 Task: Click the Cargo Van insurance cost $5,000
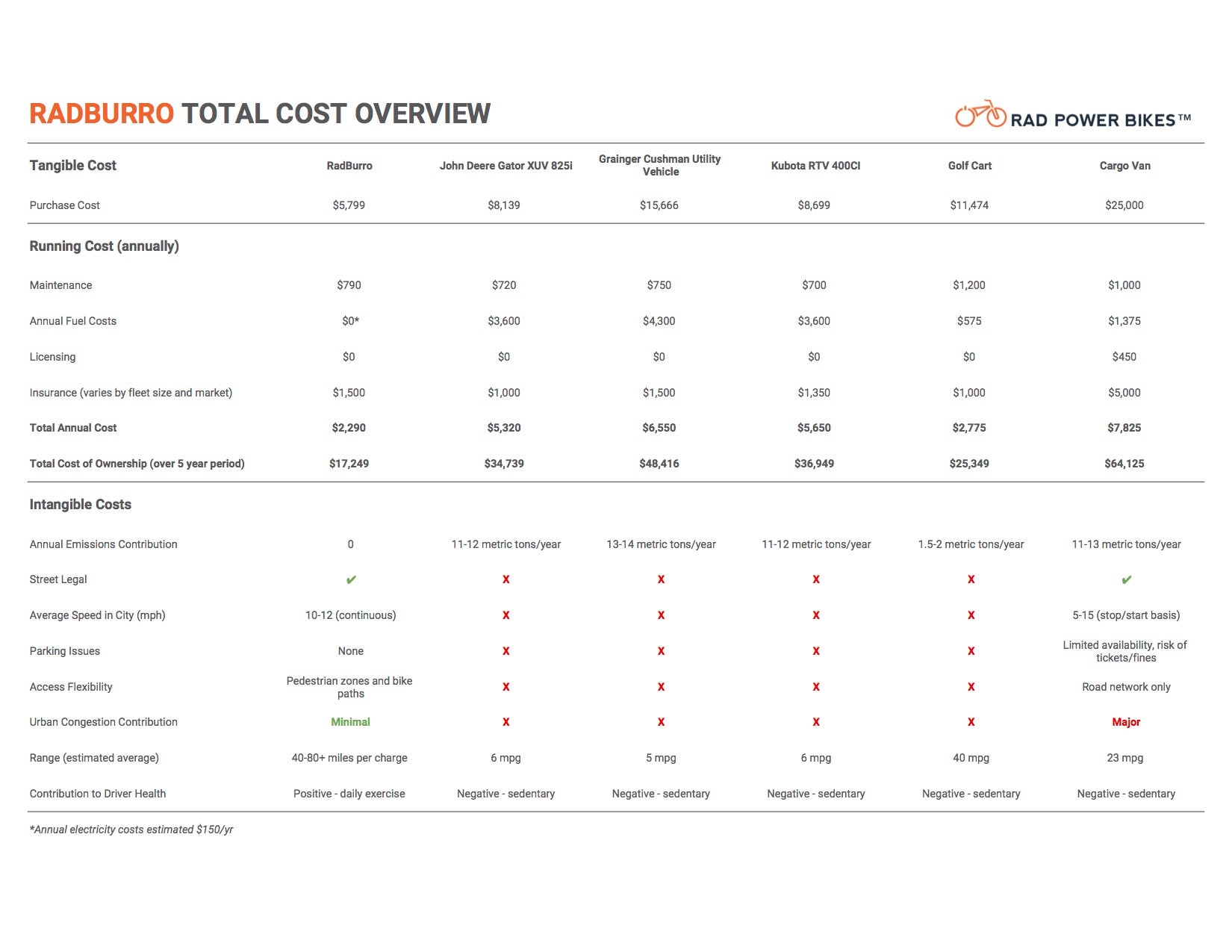point(1124,393)
